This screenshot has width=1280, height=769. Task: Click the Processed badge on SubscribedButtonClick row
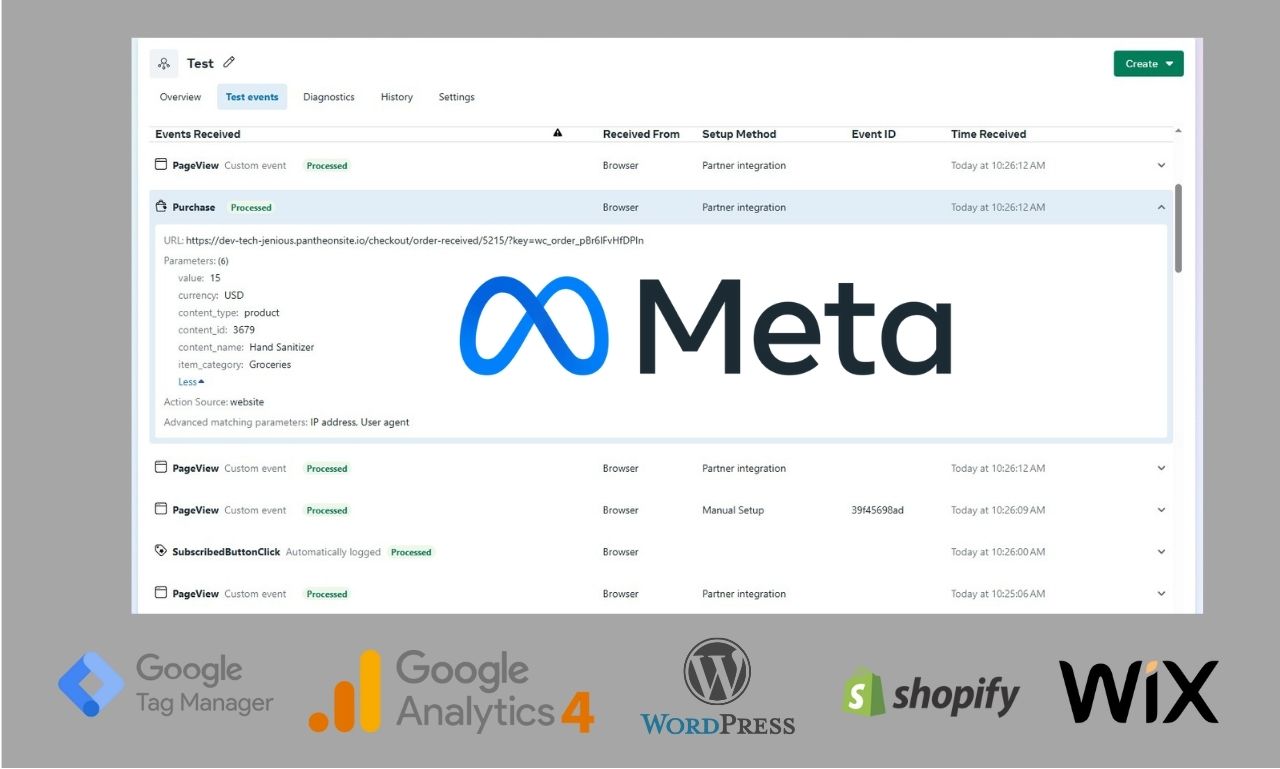pos(411,552)
